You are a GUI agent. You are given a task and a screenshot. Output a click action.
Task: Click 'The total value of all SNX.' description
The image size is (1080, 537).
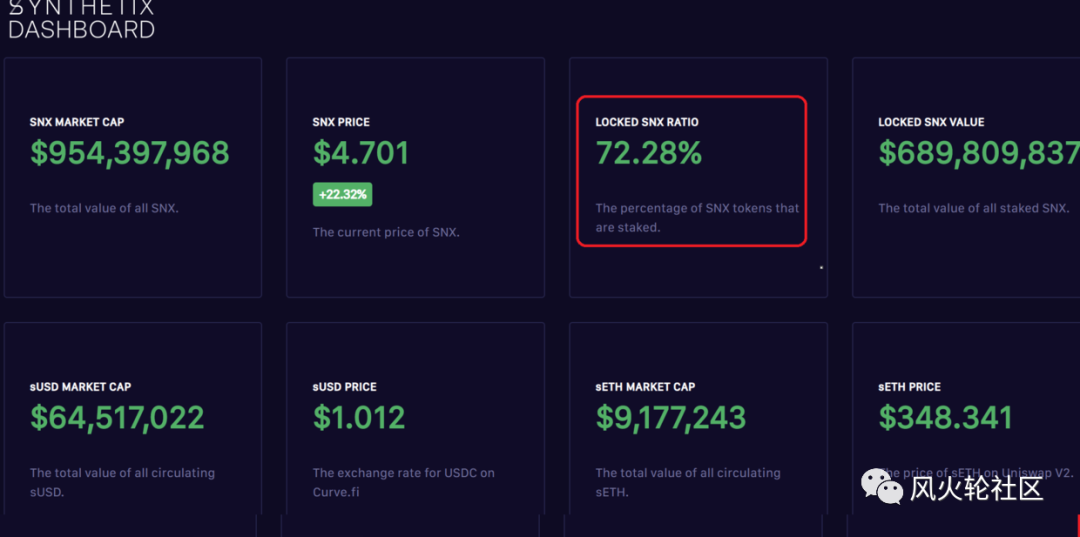coord(104,208)
